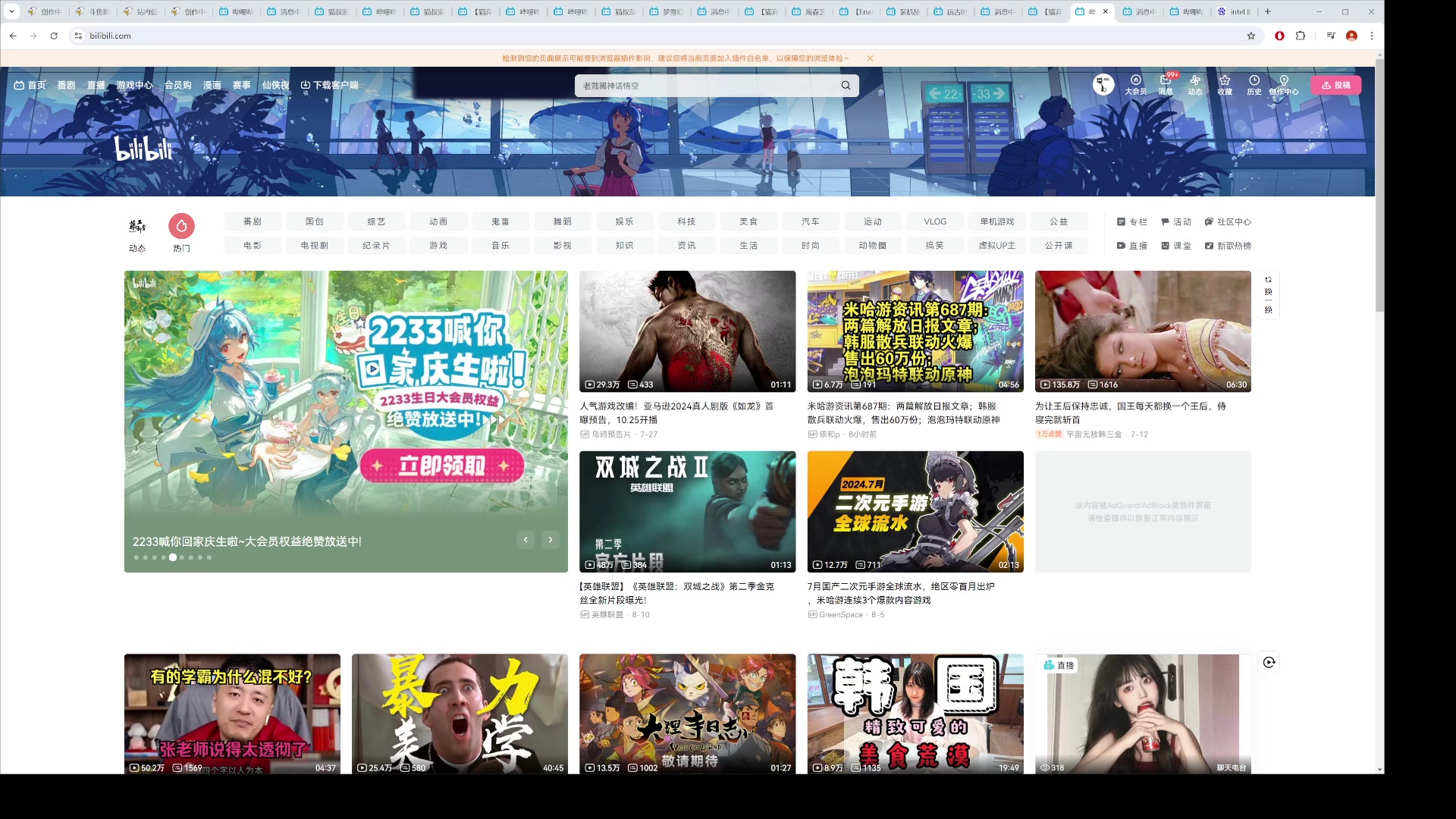
Task: Open 活动 events flag link
Action: tap(1176, 221)
